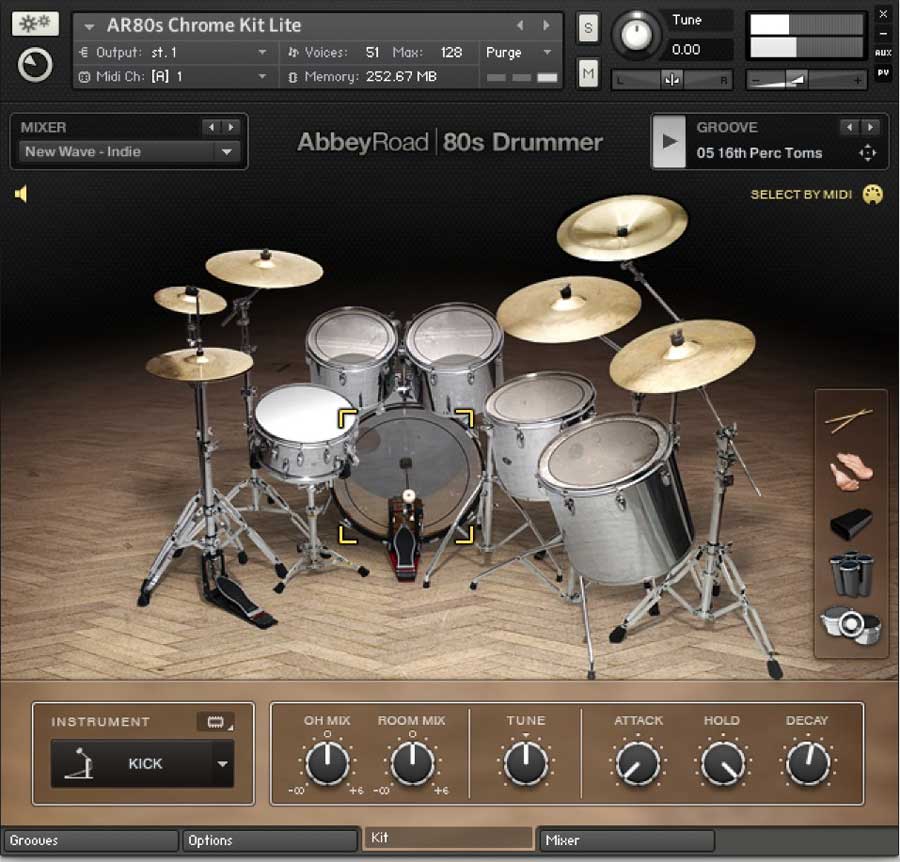Image resolution: width=900 pixels, height=862 pixels.
Task: Select the hi-hat cymbals
Action: [199, 364]
